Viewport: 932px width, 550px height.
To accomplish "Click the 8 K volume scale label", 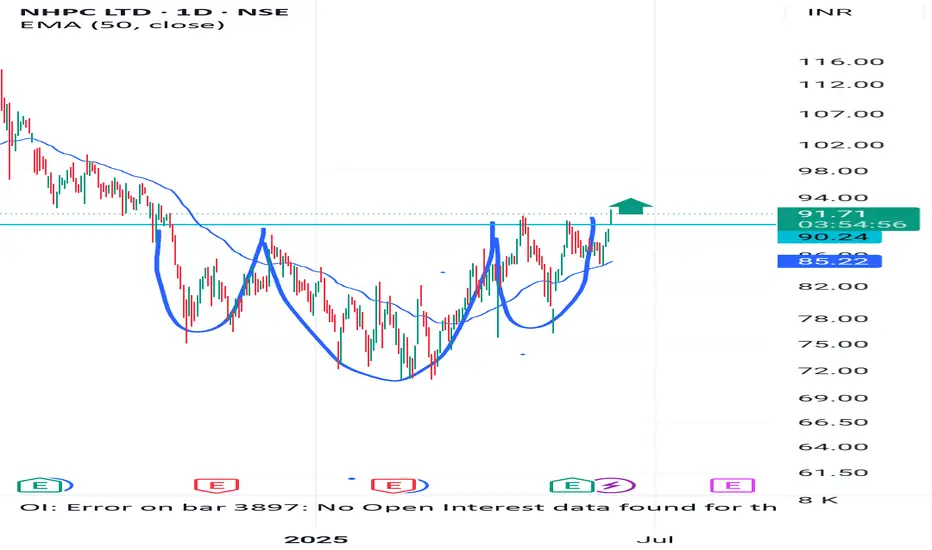I will pos(818,499).
